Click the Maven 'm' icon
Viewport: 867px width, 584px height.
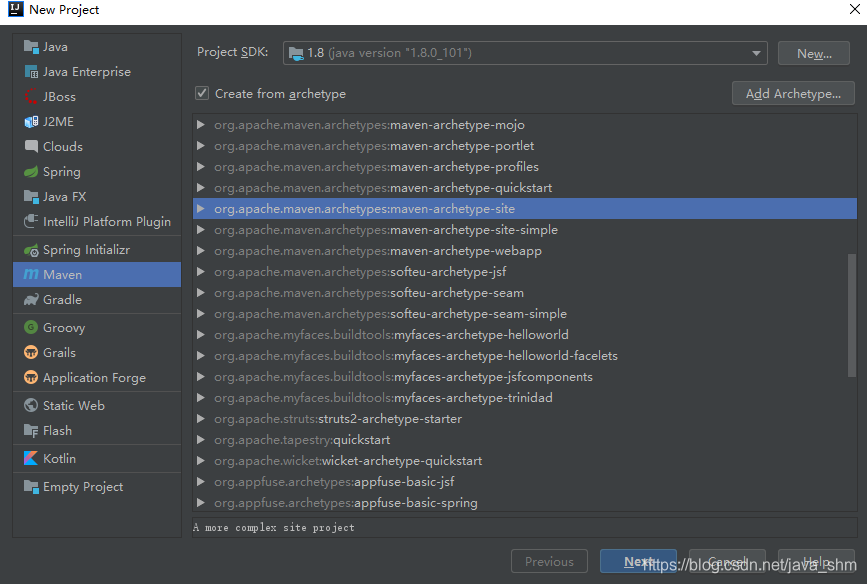[31, 274]
